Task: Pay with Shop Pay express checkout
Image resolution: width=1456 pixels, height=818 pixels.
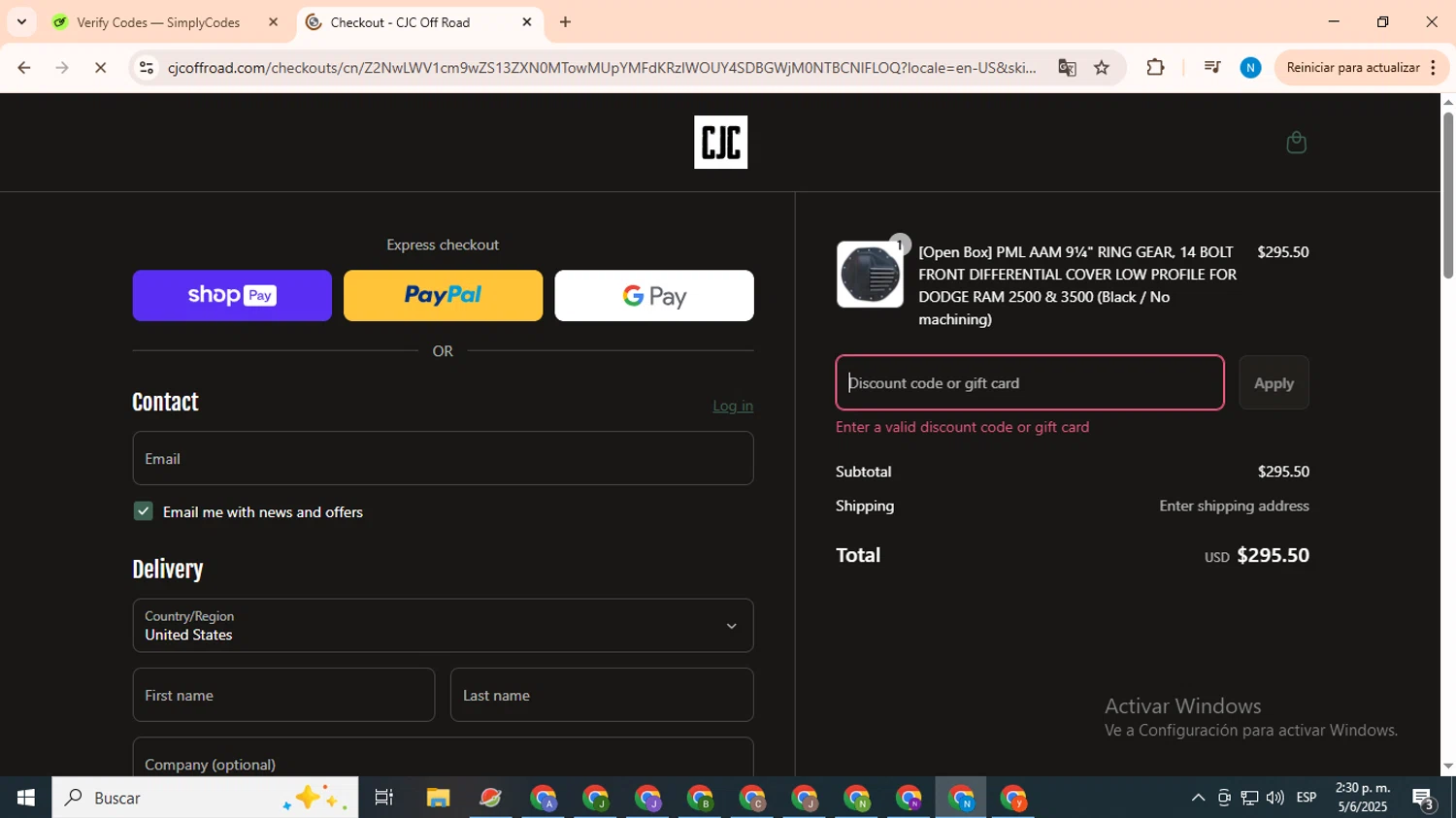Action: tap(232, 296)
